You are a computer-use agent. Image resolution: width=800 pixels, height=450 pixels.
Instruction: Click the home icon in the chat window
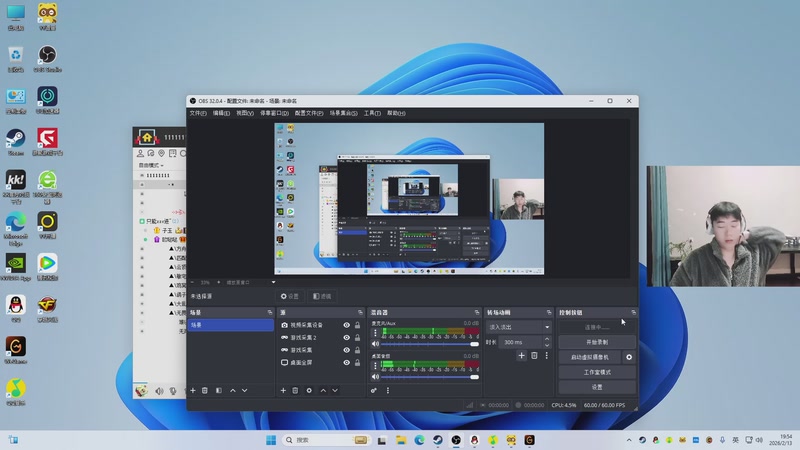pyautogui.click(x=147, y=137)
